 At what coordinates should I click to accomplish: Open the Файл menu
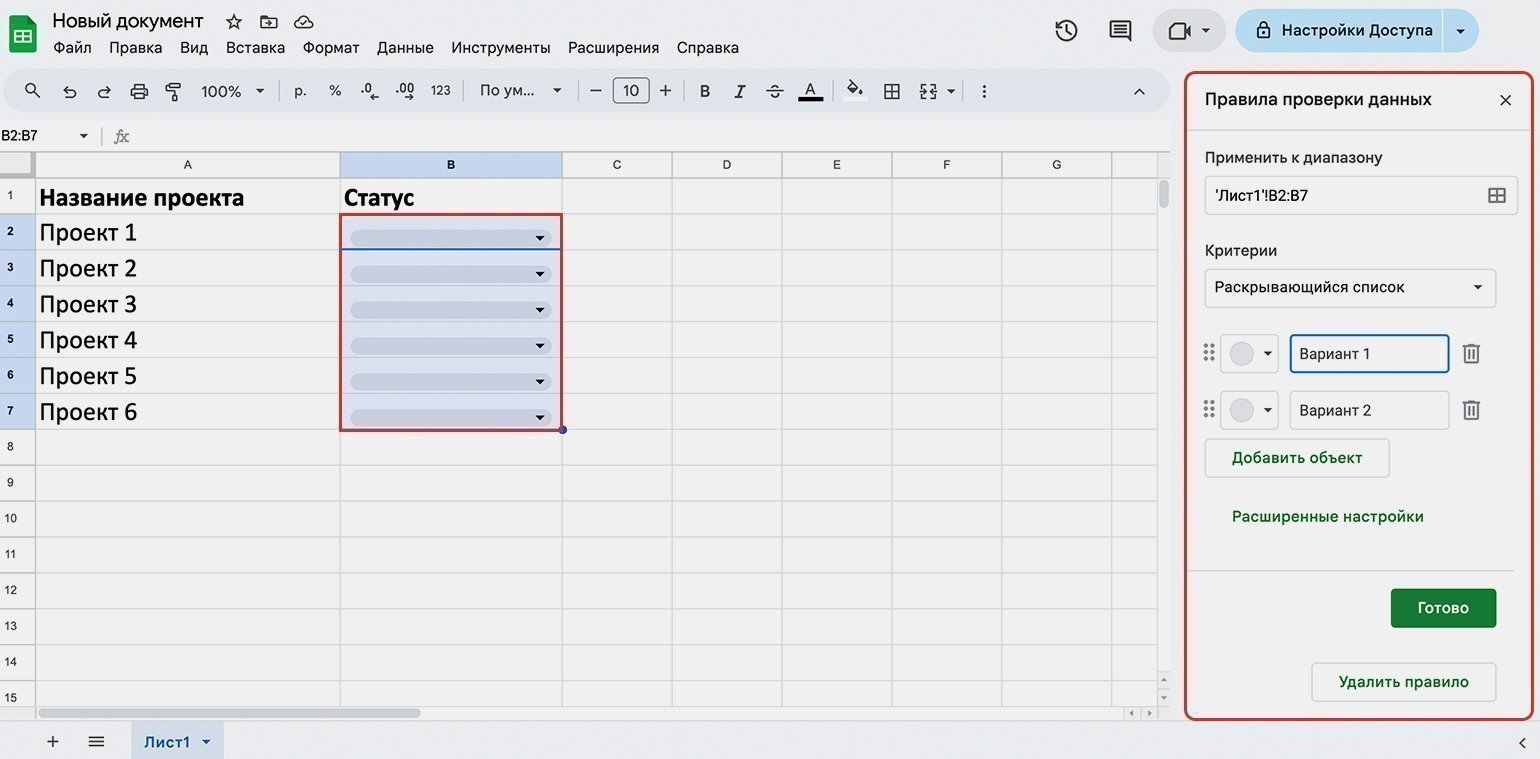(x=72, y=47)
